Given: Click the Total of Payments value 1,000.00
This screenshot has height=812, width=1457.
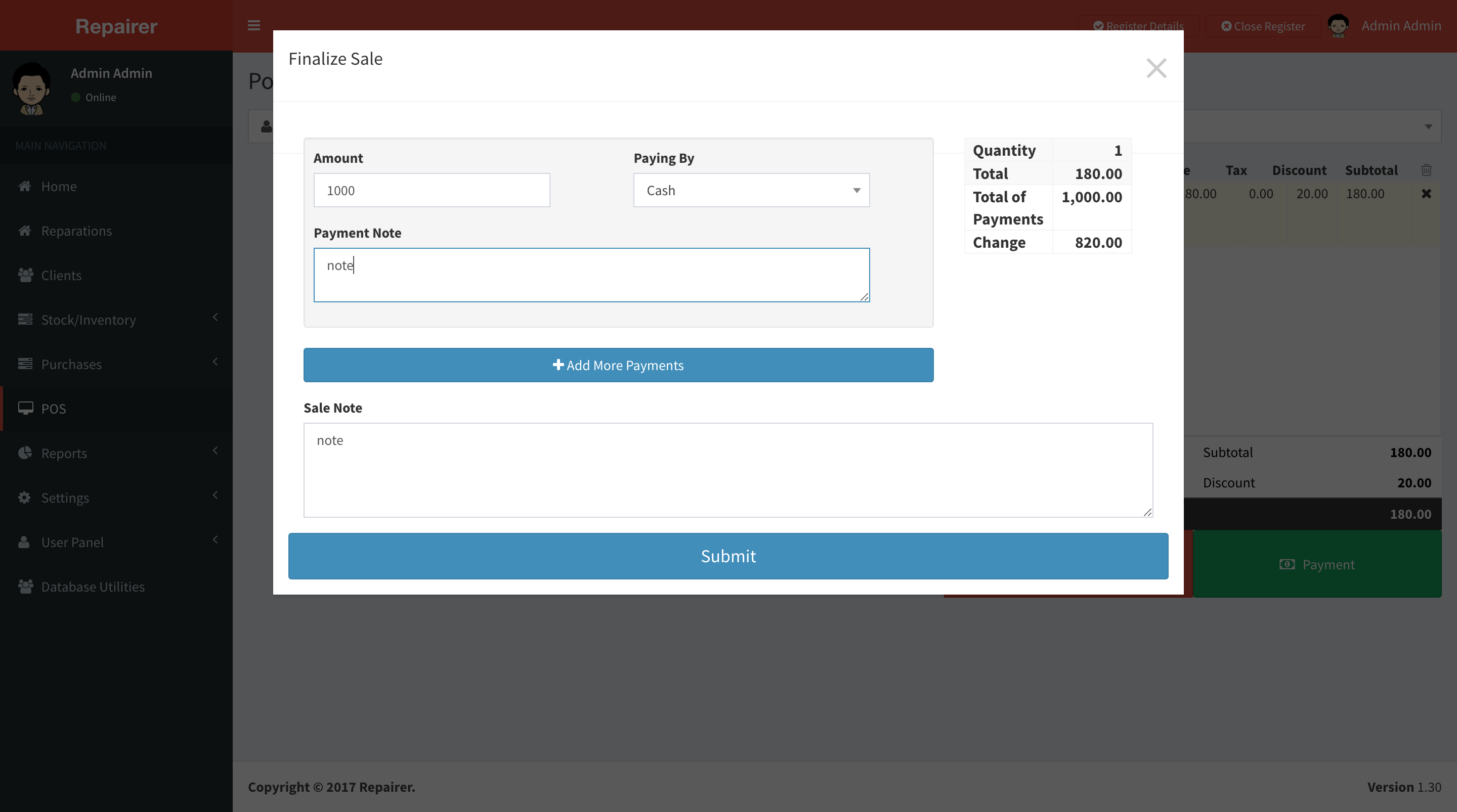Looking at the screenshot, I should [x=1091, y=197].
